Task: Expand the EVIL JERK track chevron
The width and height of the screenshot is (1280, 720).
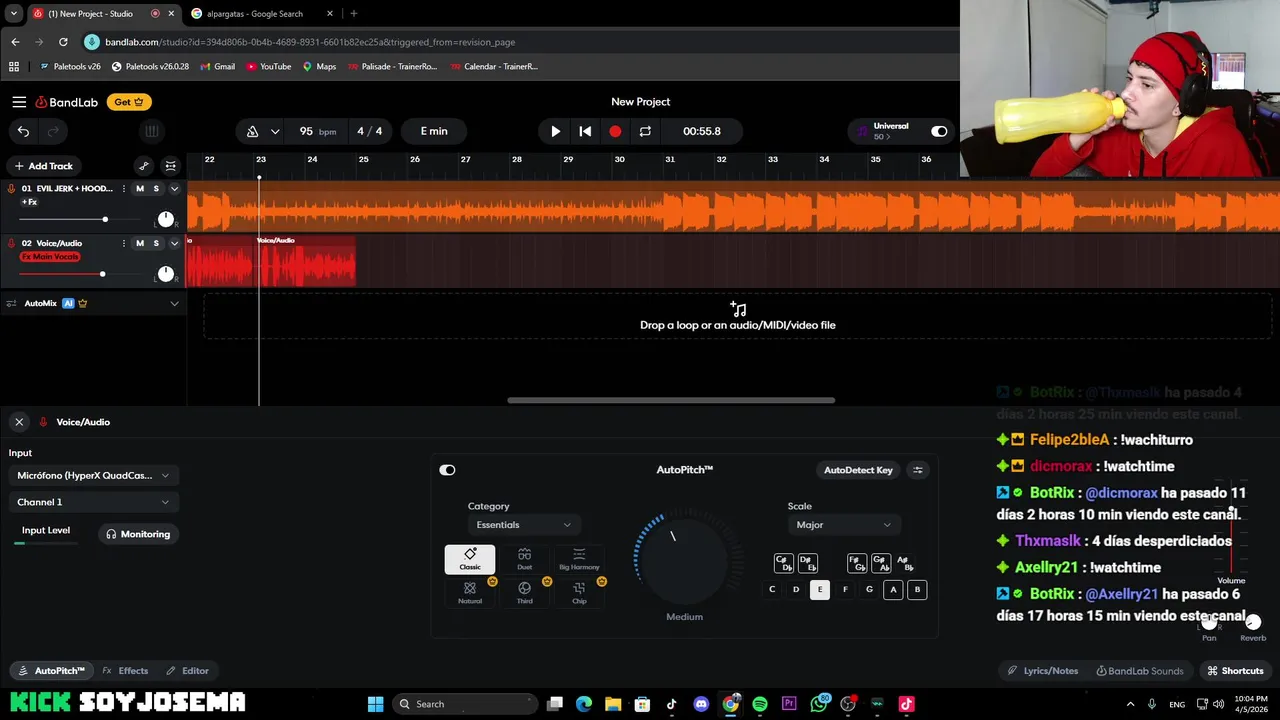Action: pyautogui.click(x=174, y=188)
